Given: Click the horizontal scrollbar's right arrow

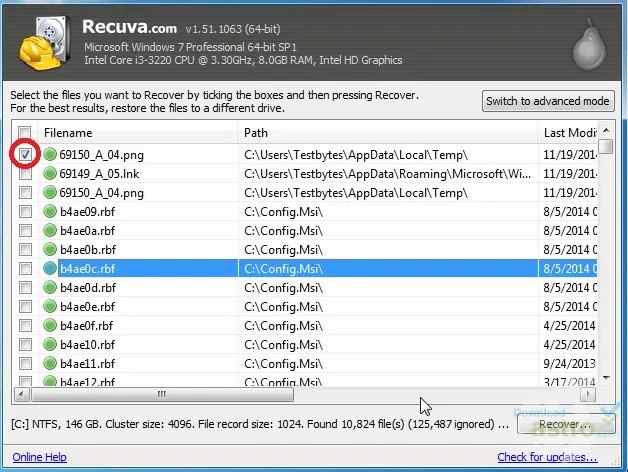Looking at the screenshot, I should 588,394.
